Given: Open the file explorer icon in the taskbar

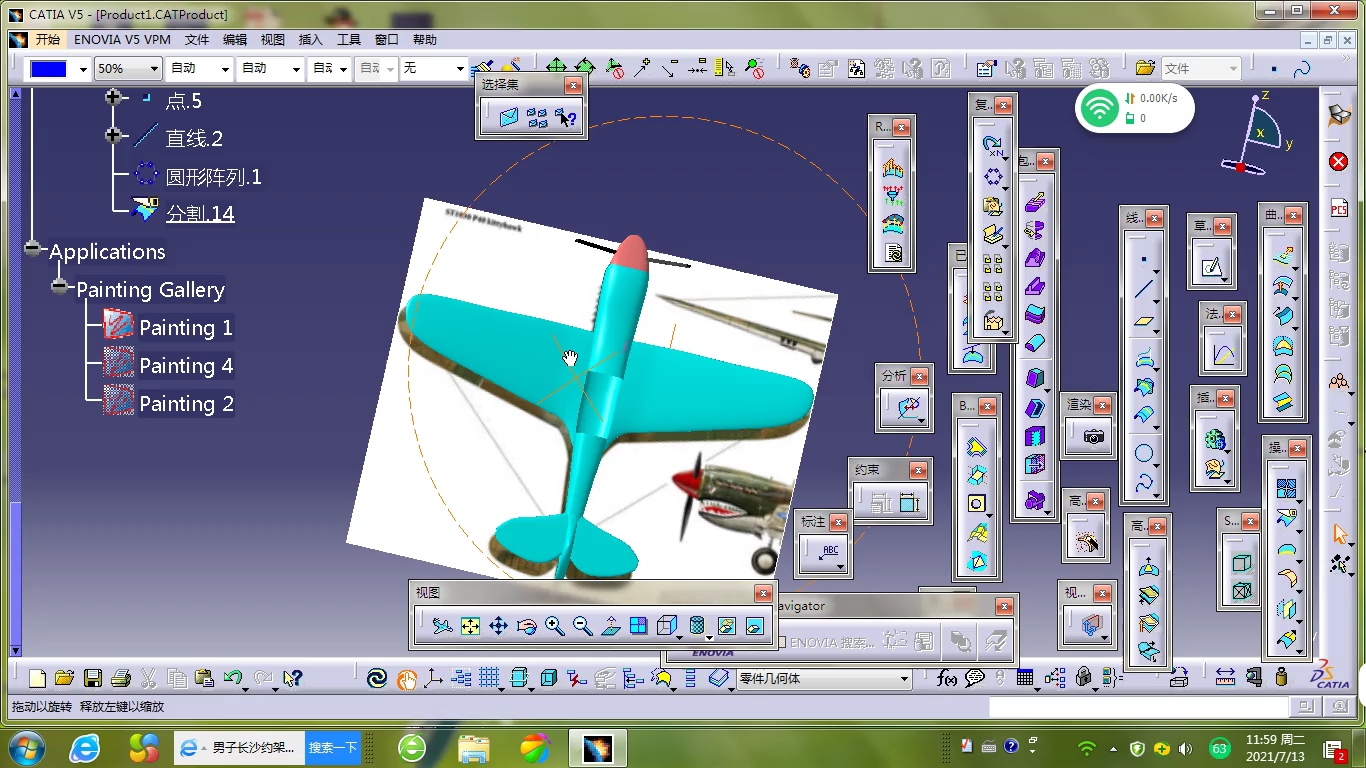Looking at the screenshot, I should pyautogui.click(x=473, y=748).
